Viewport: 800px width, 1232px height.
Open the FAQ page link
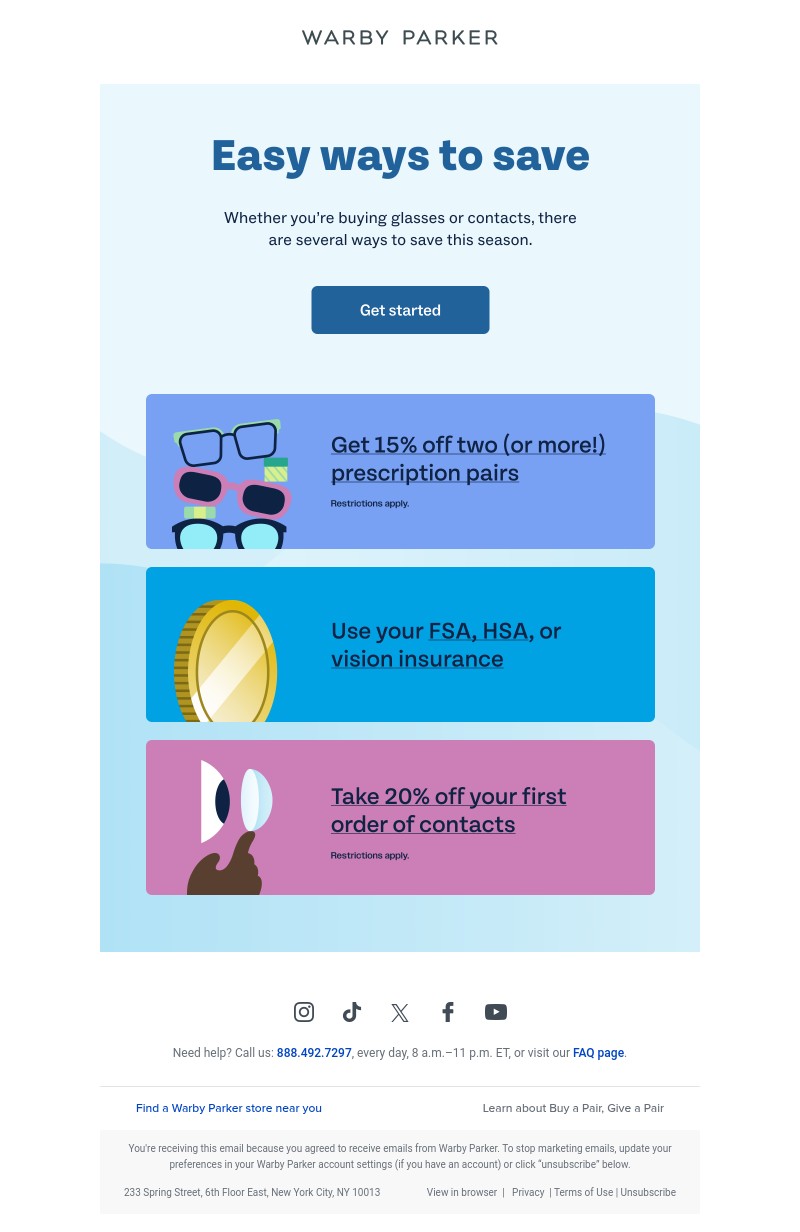598,1053
